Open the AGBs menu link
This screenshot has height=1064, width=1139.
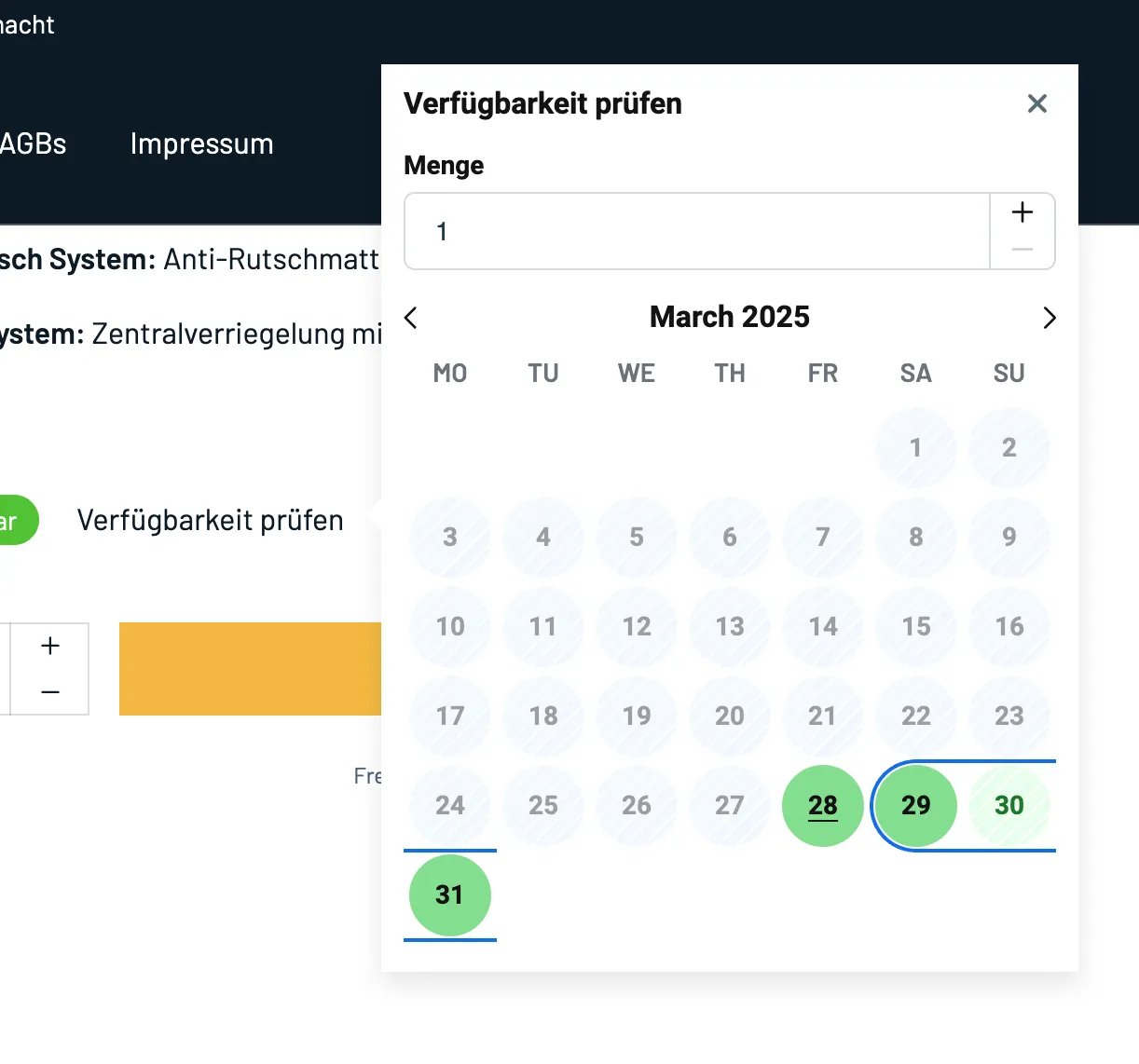(34, 143)
